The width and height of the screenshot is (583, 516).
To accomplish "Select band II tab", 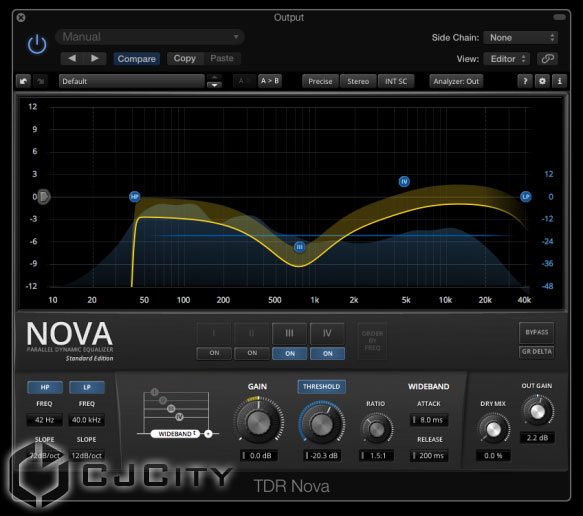I will click(x=252, y=333).
